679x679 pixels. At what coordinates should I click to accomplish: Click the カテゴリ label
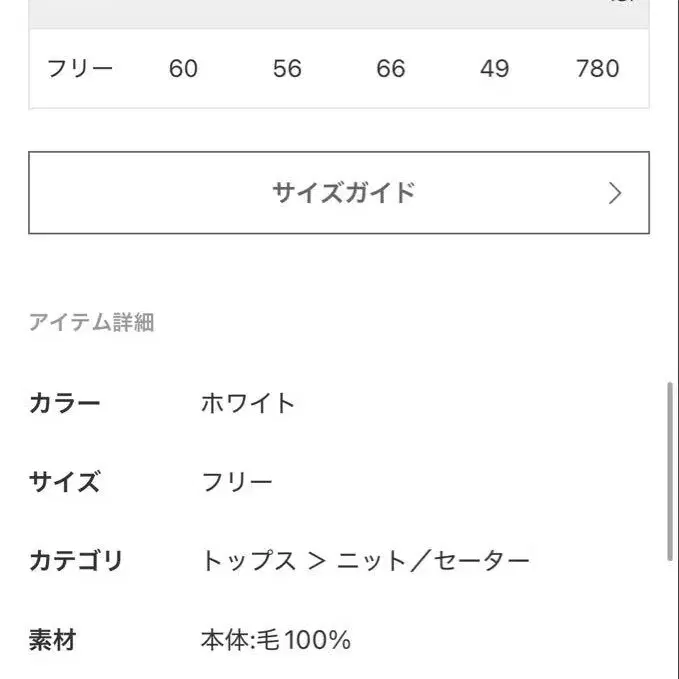tap(76, 561)
